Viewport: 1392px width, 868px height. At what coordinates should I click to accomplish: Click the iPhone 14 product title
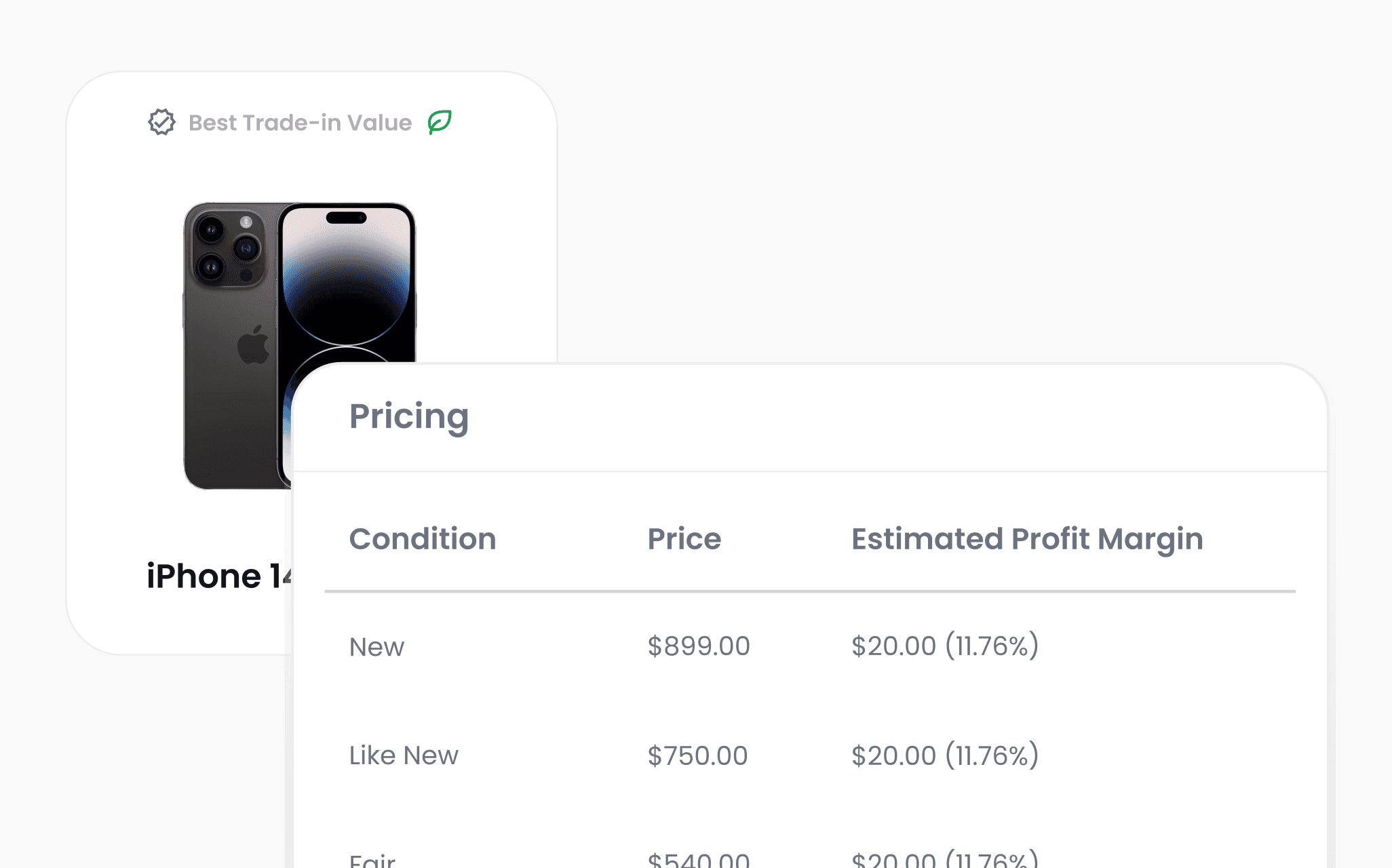(219, 576)
